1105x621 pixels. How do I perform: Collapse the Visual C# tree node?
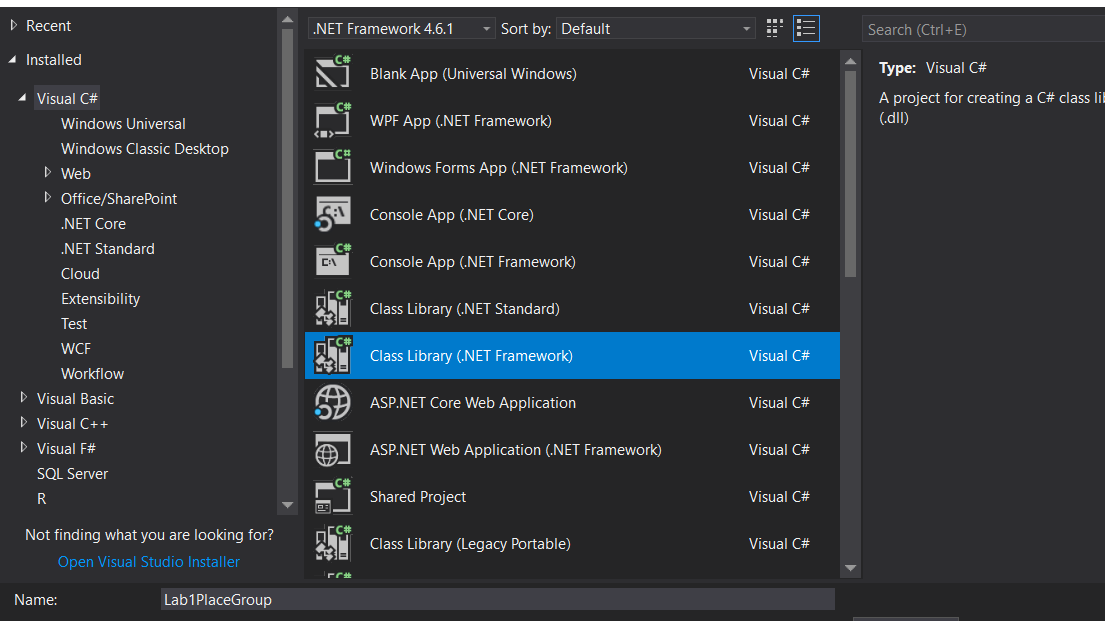click(23, 98)
